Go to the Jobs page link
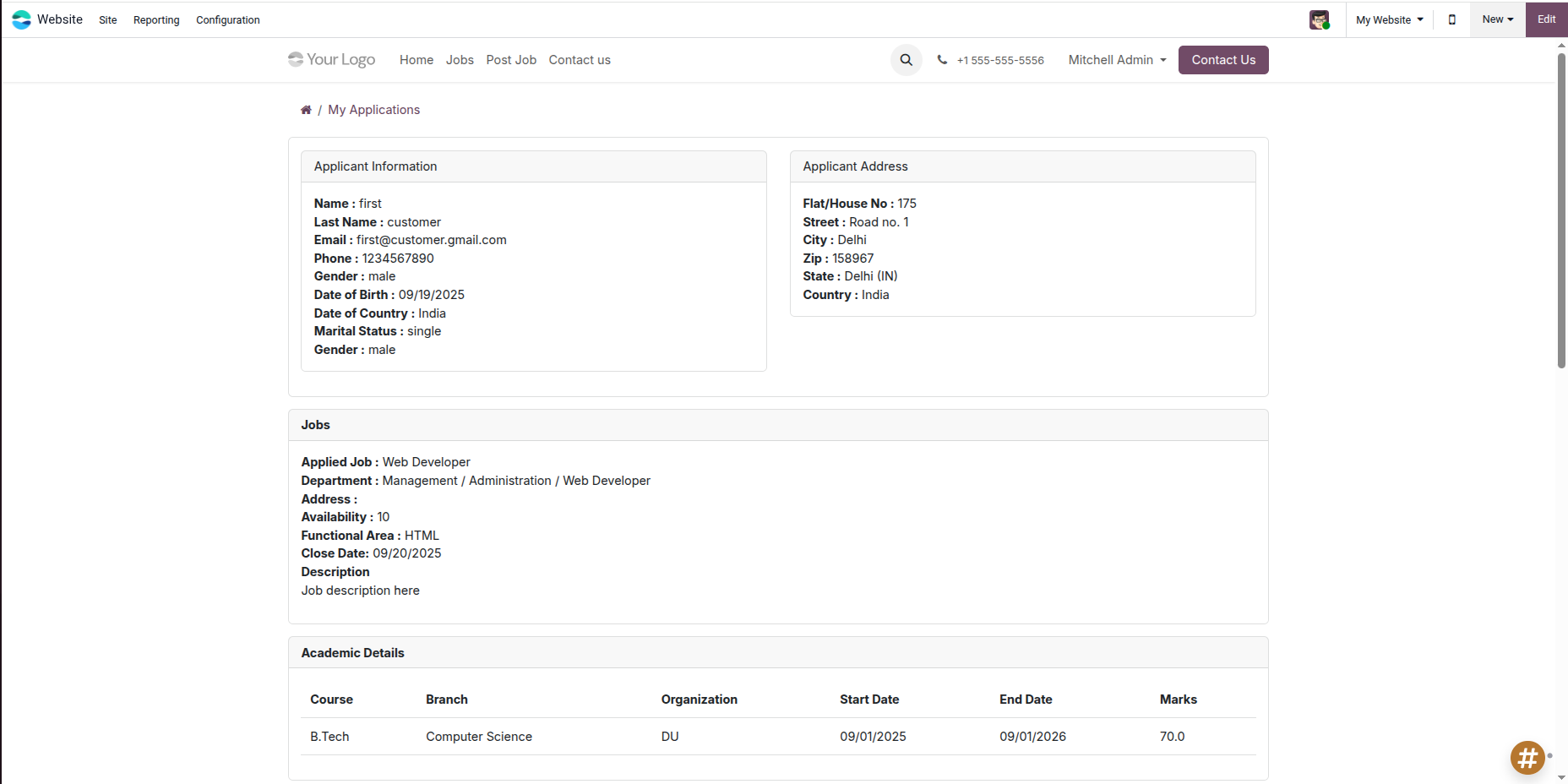This screenshot has height=784, width=1568. (x=460, y=60)
